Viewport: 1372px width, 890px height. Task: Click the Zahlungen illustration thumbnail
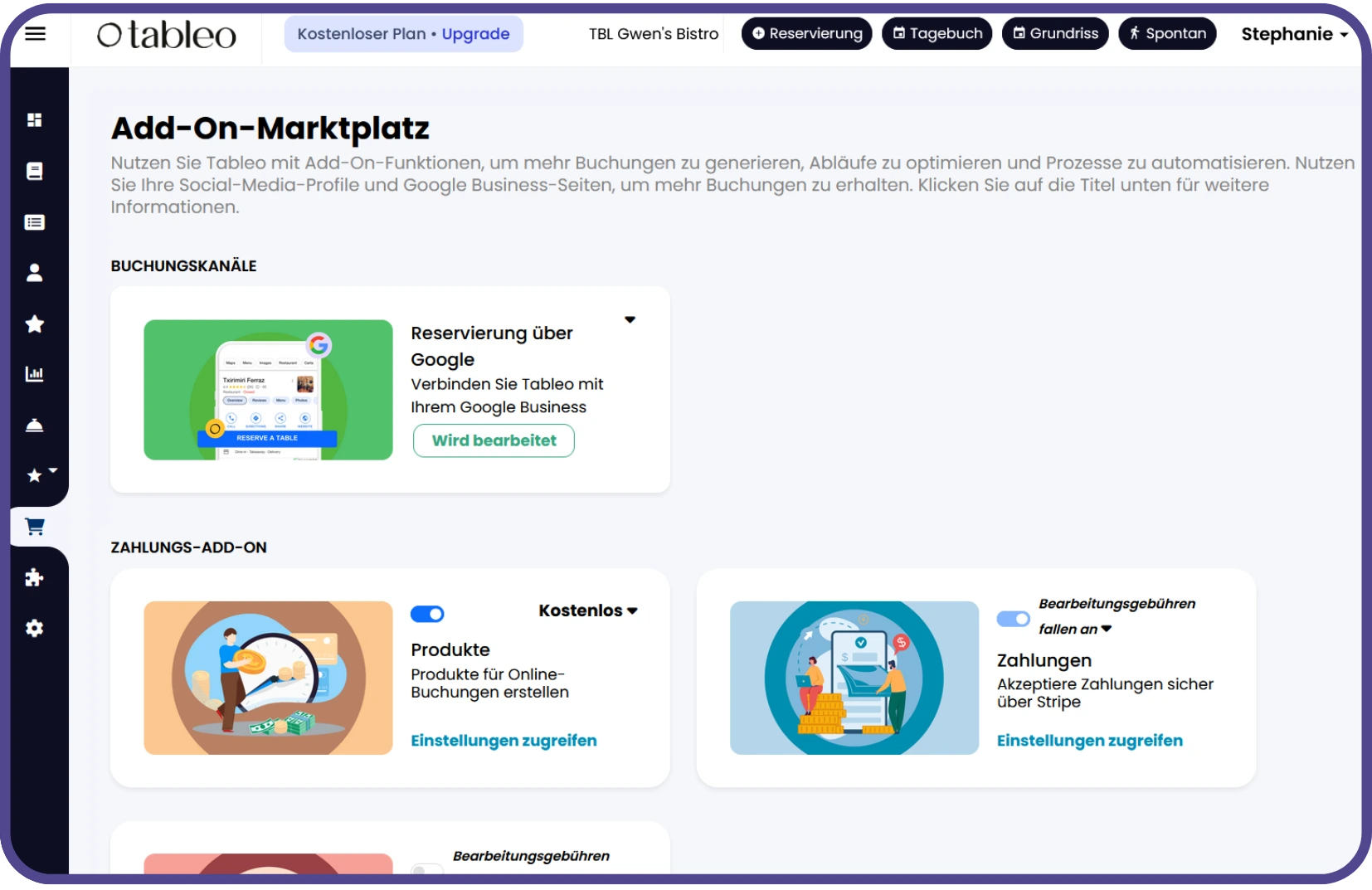pos(854,678)
